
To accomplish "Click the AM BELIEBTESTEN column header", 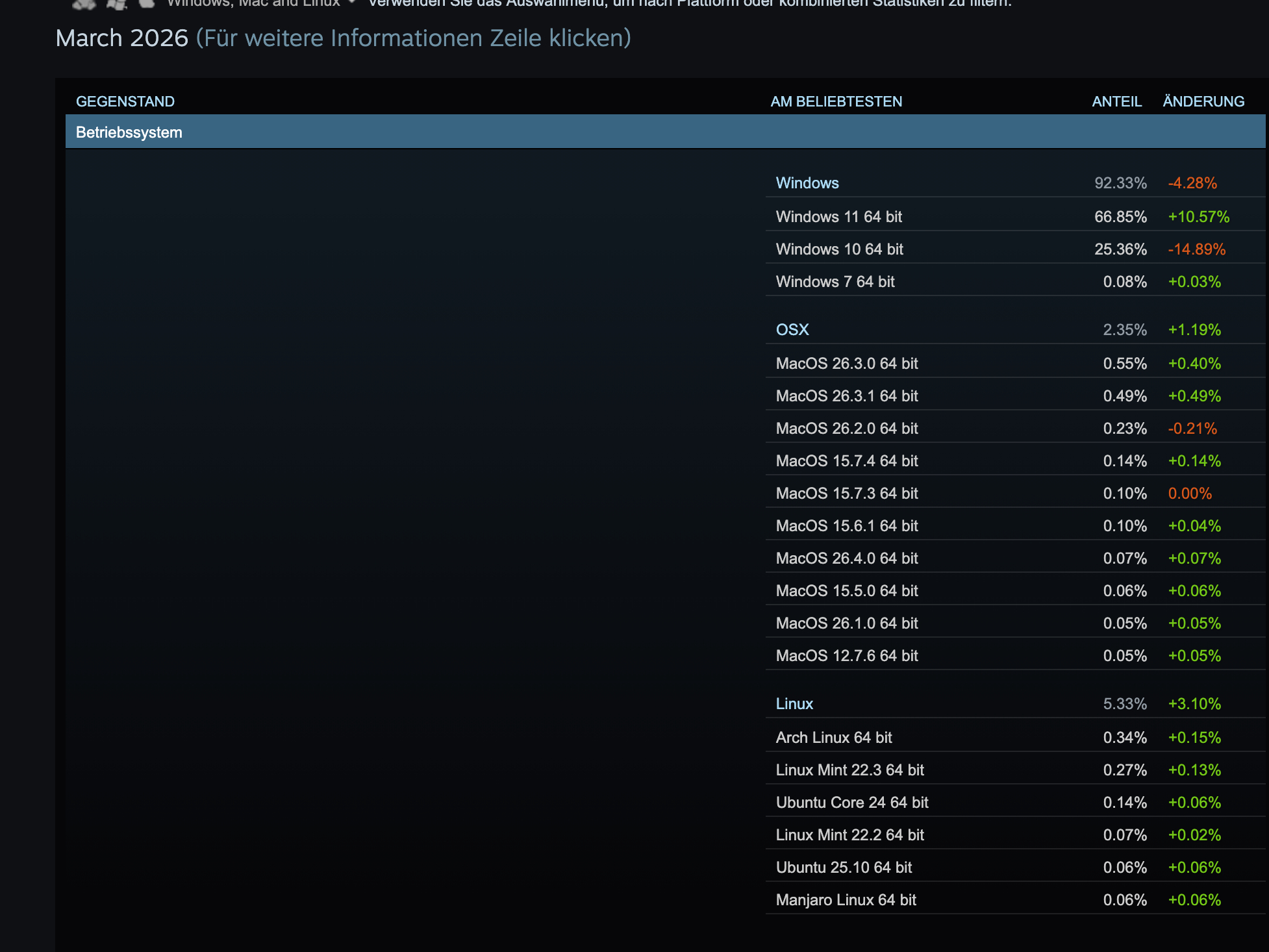I will [x=836, y=101].
